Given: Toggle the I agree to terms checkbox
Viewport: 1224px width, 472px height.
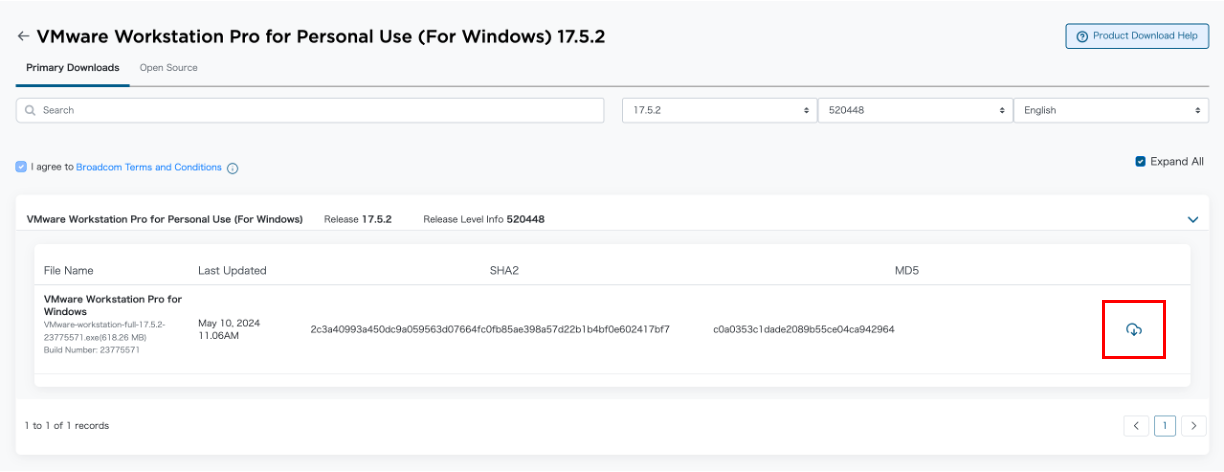Looking at the screenshot, I should pyautogui.click(x=21, y=167).
